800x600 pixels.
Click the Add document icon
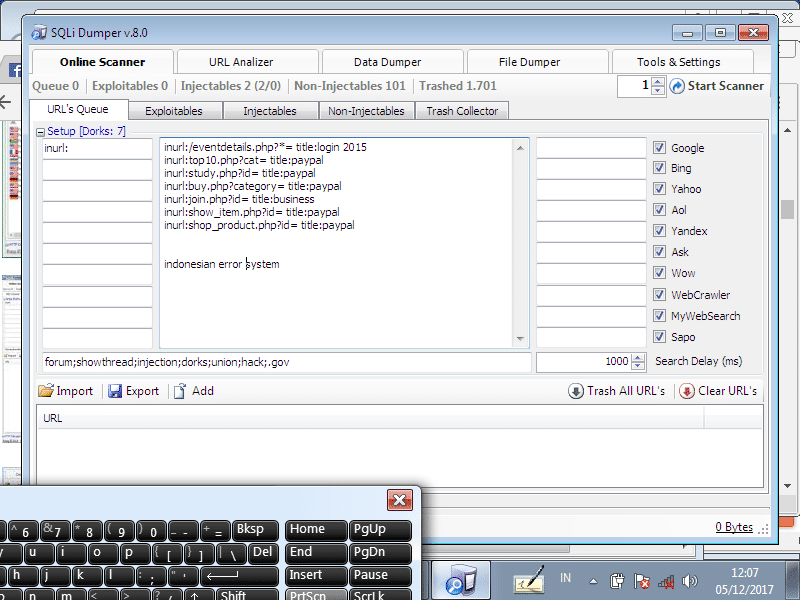180,391
